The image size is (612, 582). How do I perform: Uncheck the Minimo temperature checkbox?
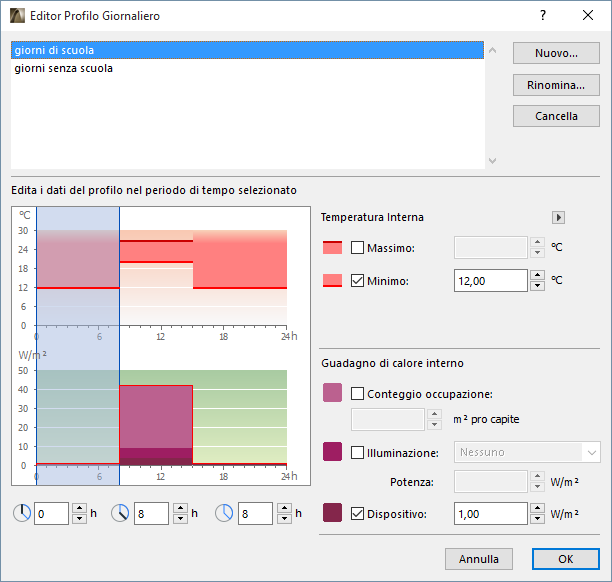tap(358, 281)
